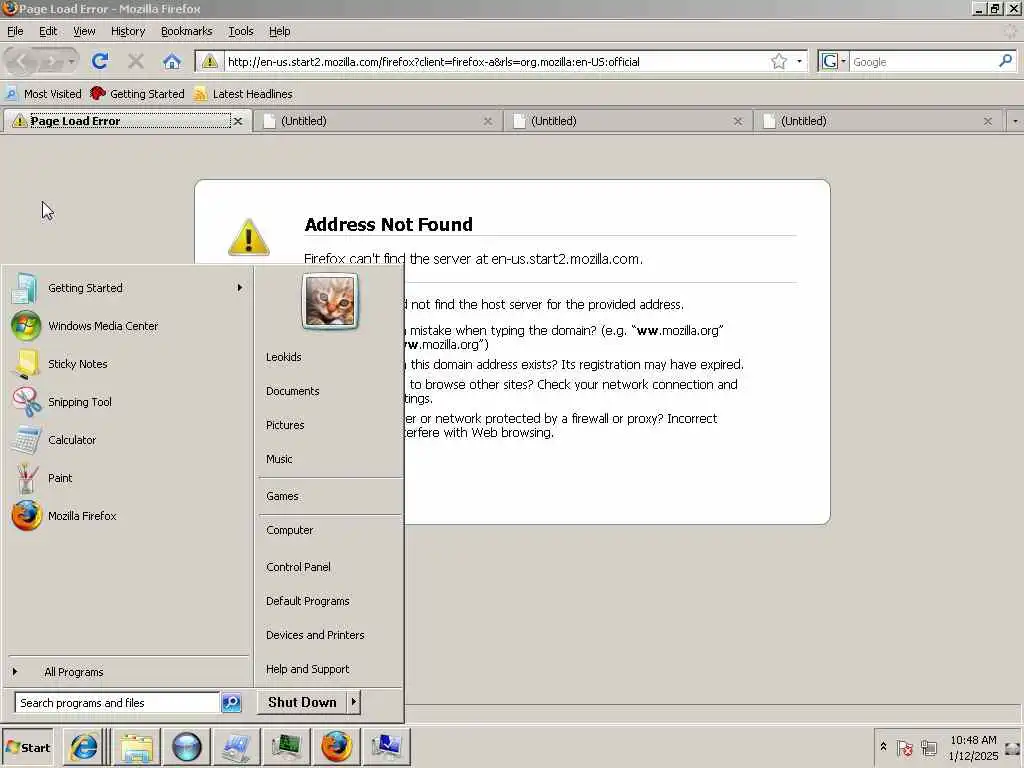The image size is (1024, 768).
Task: Open address bar history dropdown
Action: (799, 61)
